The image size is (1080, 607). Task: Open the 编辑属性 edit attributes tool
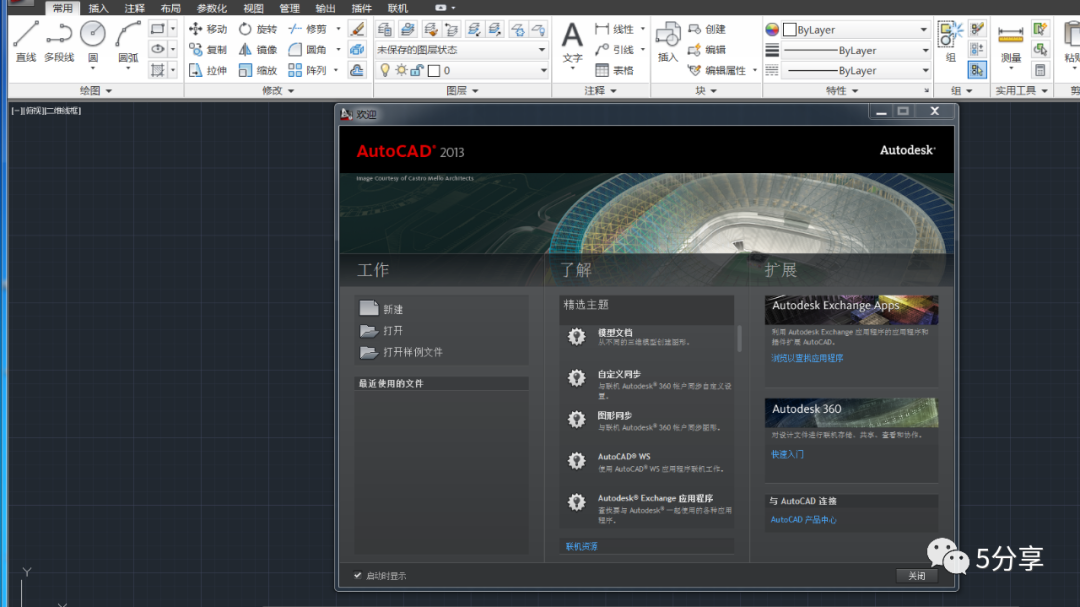(x=718, y=70)
